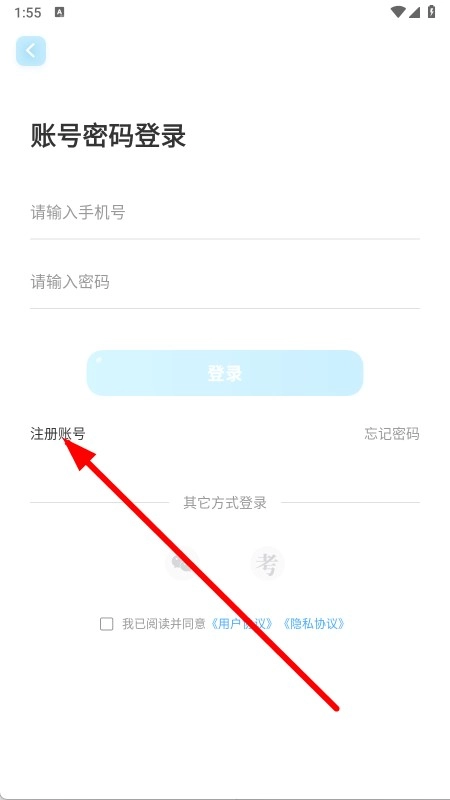Screen dimensions: 450x800
Task: Click the 账号密码登录 heading
Action: pyautogui.click(x=108, y=136)
